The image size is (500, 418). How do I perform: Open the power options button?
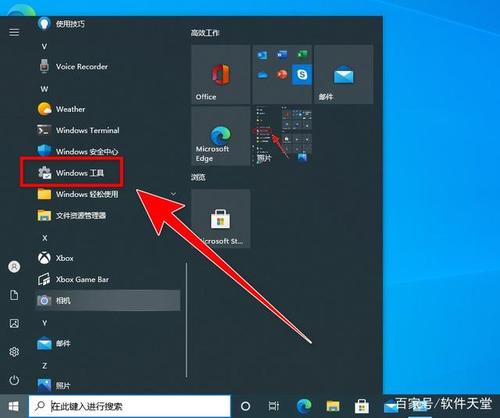(x=14, y=380)
